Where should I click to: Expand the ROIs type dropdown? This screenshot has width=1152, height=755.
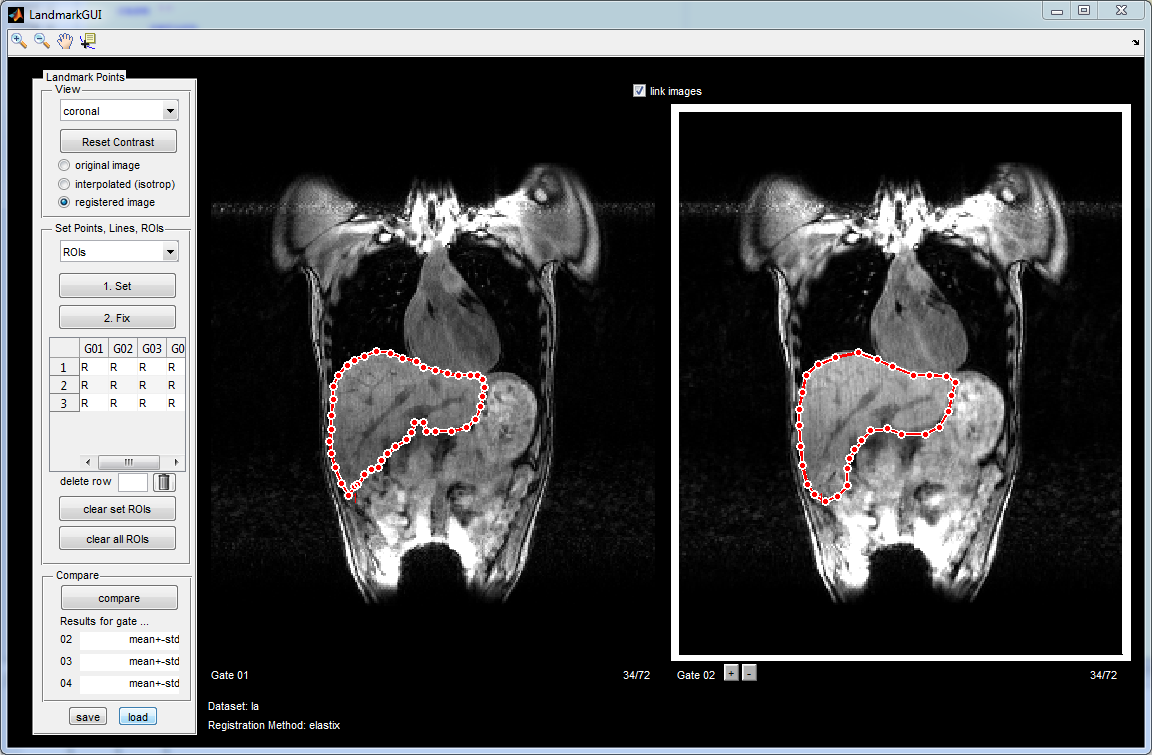pos(118,252)
